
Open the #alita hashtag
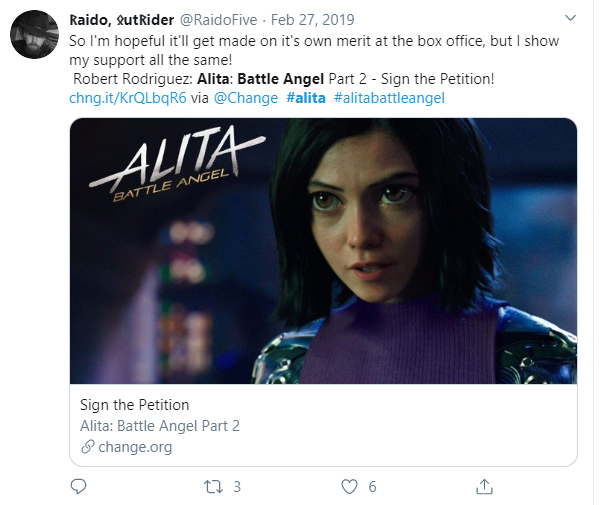coord(306,98)
